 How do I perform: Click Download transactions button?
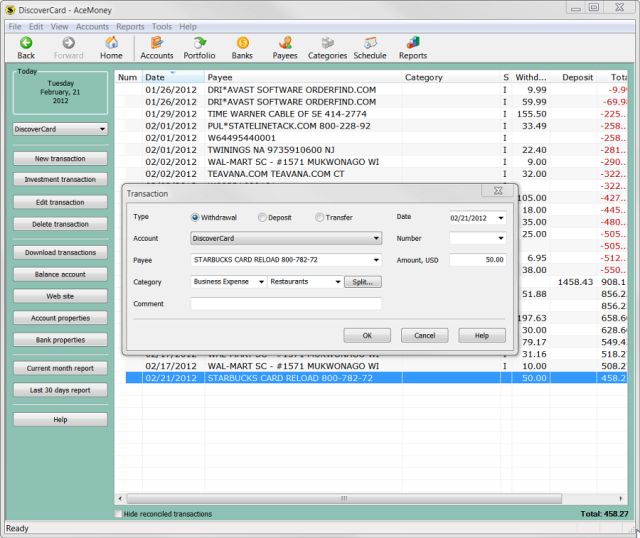60,253
